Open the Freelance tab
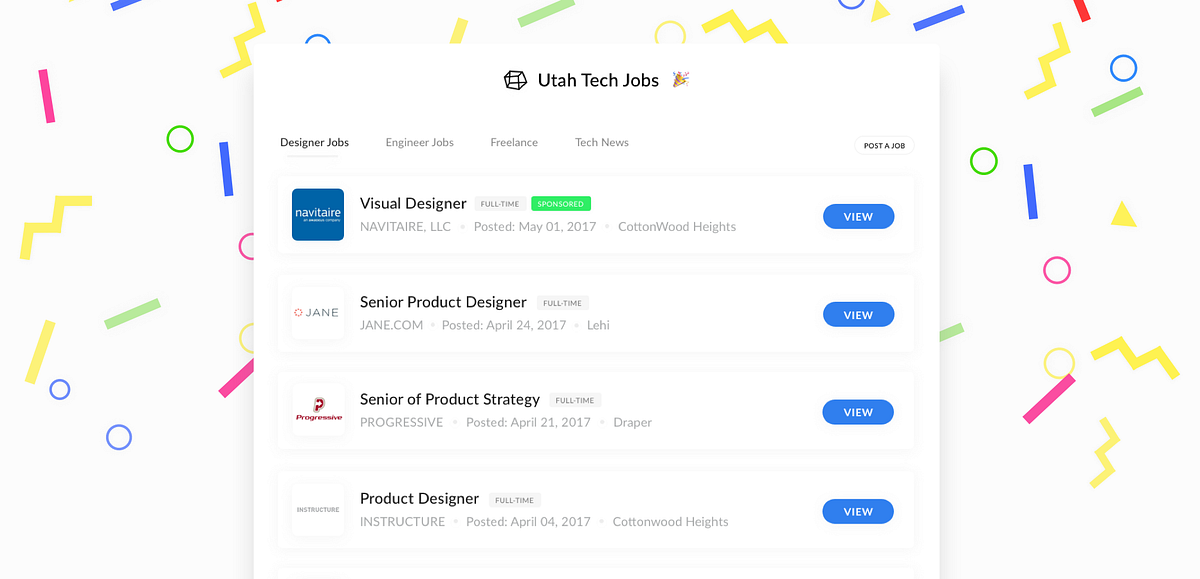The width and height of the screenshot is (1200, 579). click(x=514, y=143)
